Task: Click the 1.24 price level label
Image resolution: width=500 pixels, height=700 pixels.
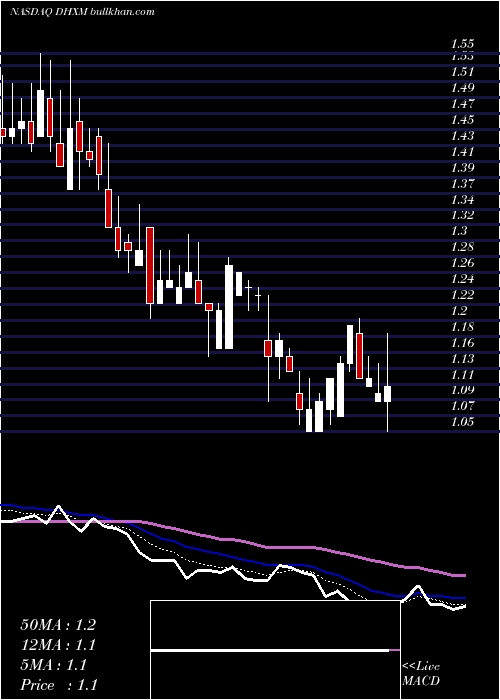Action: 462,279
